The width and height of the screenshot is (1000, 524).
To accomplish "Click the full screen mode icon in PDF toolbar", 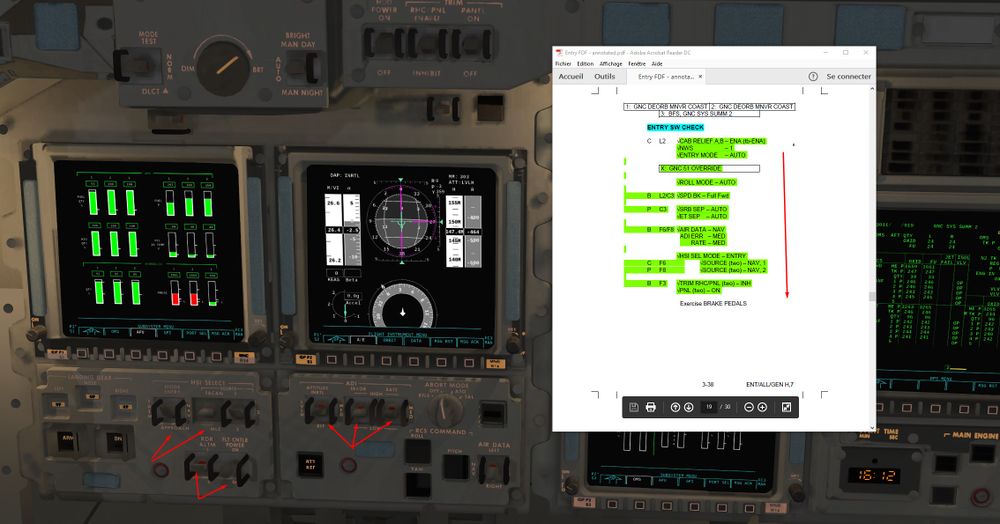I will (x=786, y=407).
